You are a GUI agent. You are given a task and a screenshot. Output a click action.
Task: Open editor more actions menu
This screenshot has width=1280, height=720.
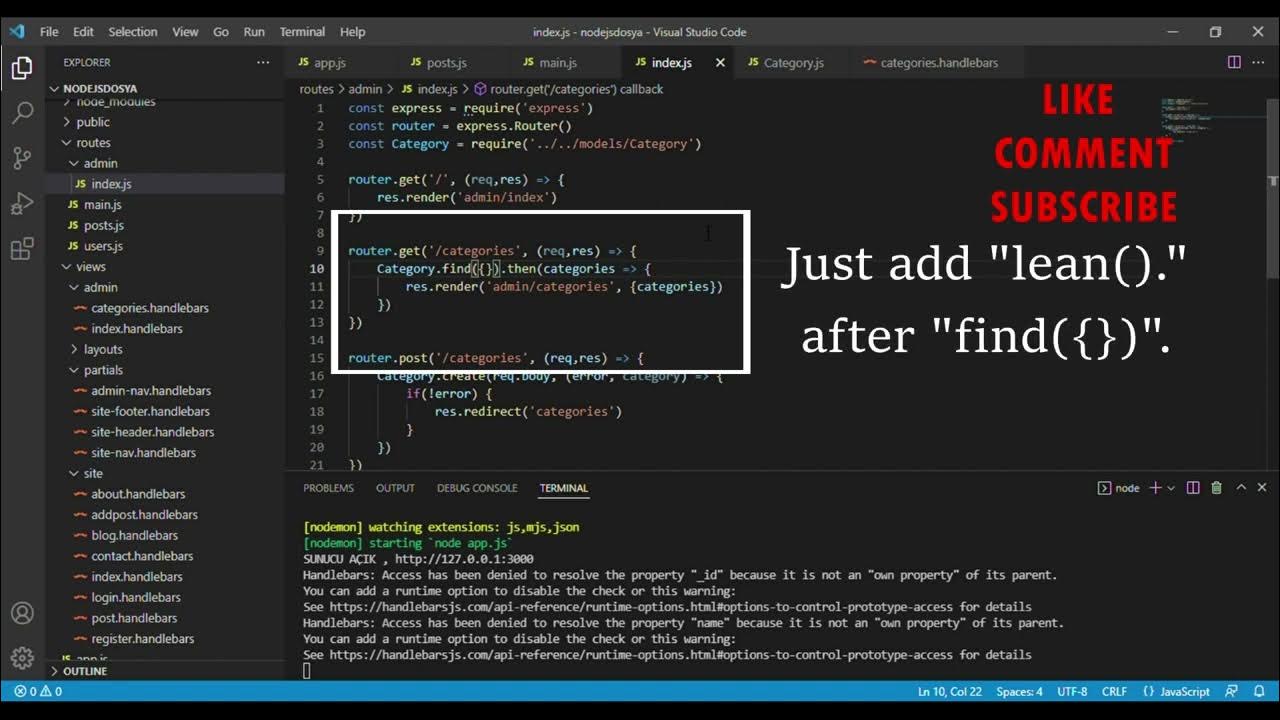[x=1260, y=62]
